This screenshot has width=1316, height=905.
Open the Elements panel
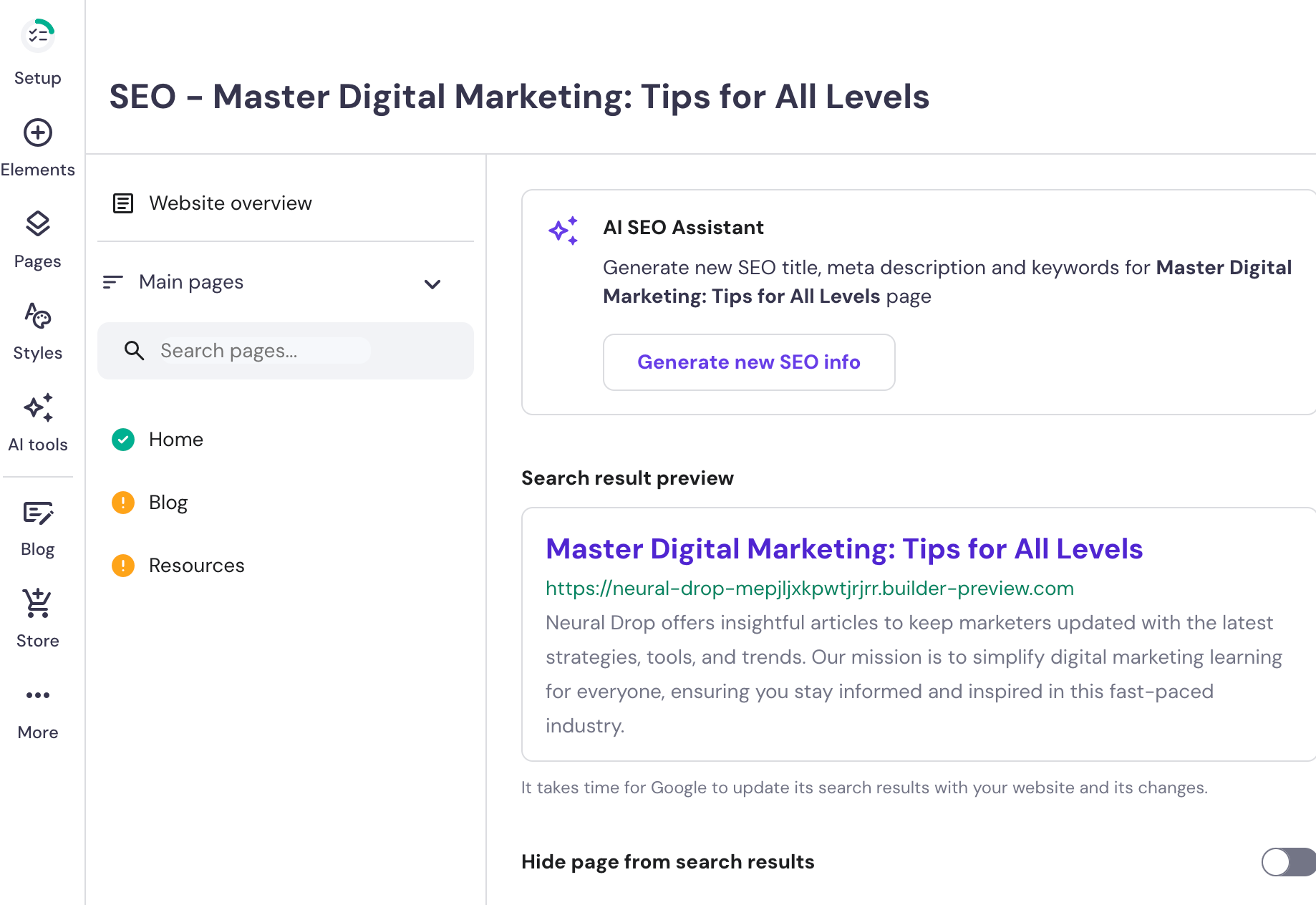[38, 143]
